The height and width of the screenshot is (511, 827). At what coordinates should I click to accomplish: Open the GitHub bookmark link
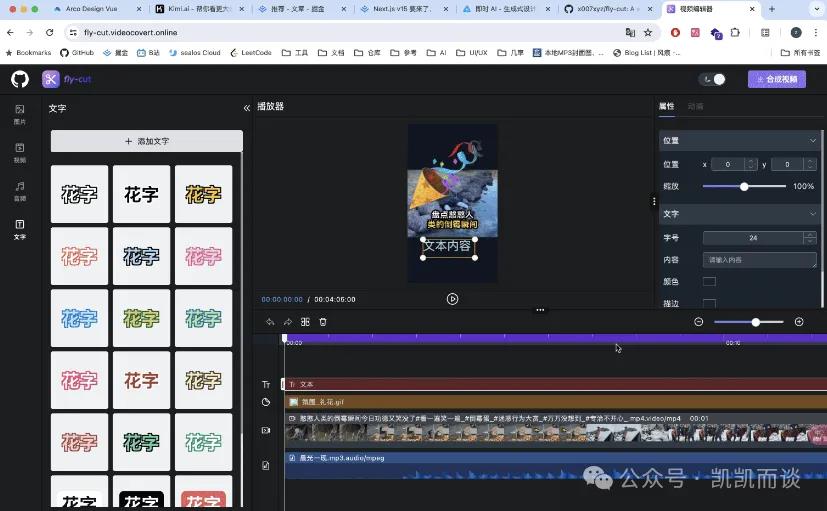pyautogui.click(x=77, y=53)
